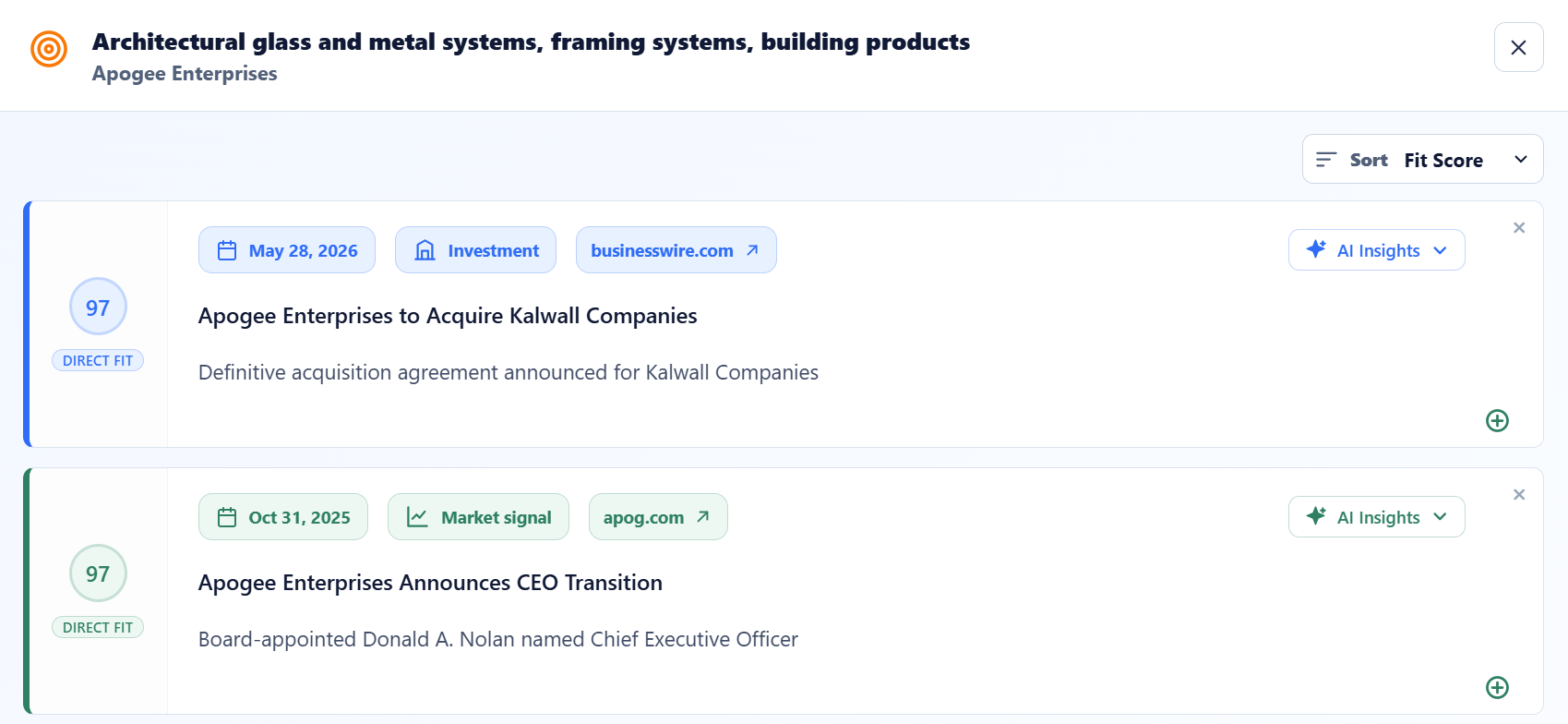Open the apog.com source link
The image size is (1568, 724).
(658, 517)
